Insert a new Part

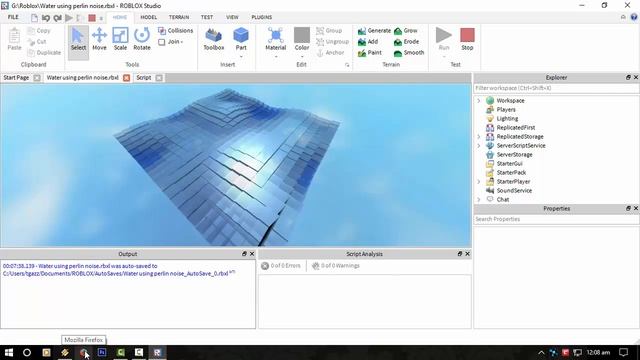(241, 39)
